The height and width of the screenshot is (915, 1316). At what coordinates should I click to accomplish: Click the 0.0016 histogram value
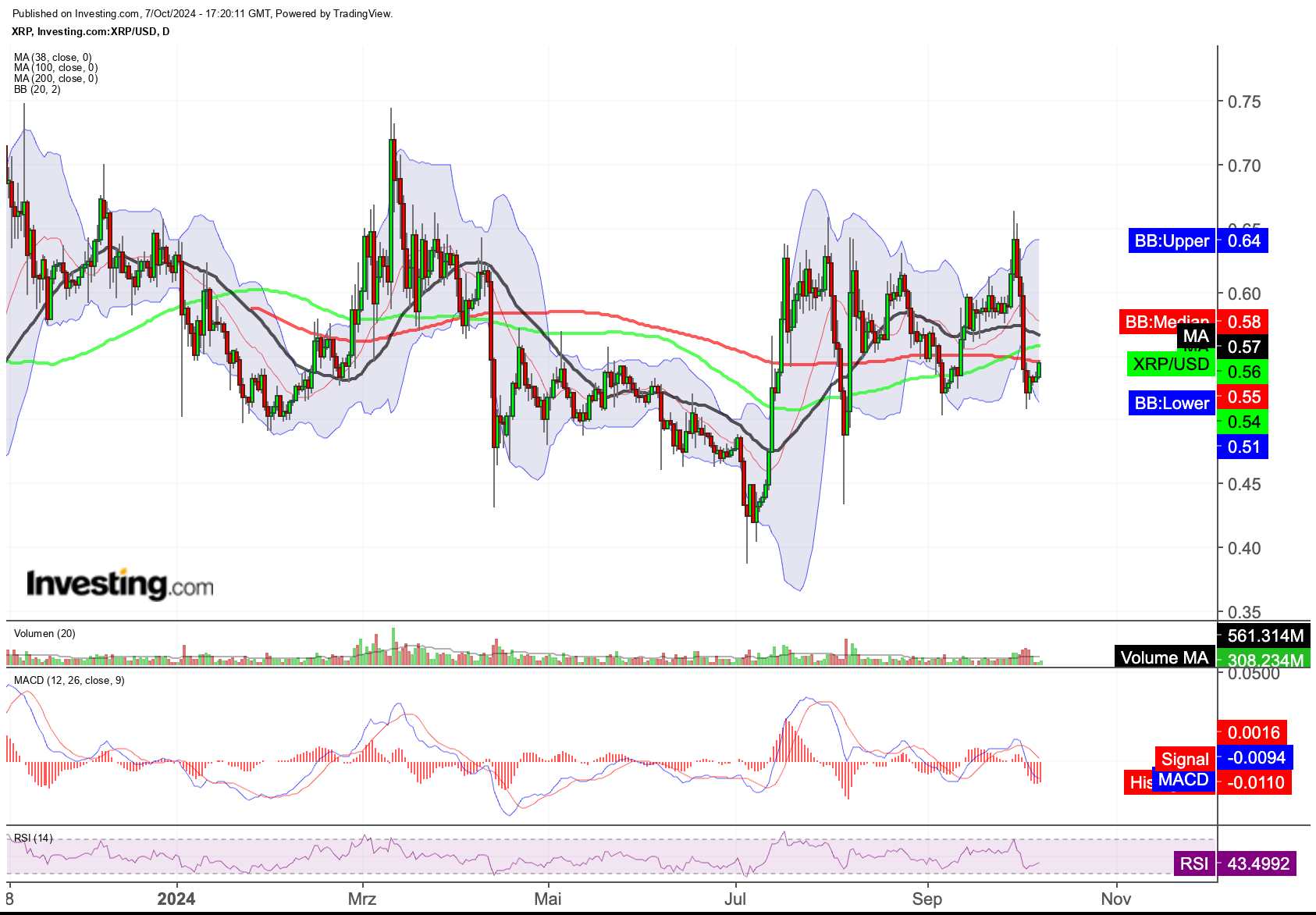(1252, 732)
